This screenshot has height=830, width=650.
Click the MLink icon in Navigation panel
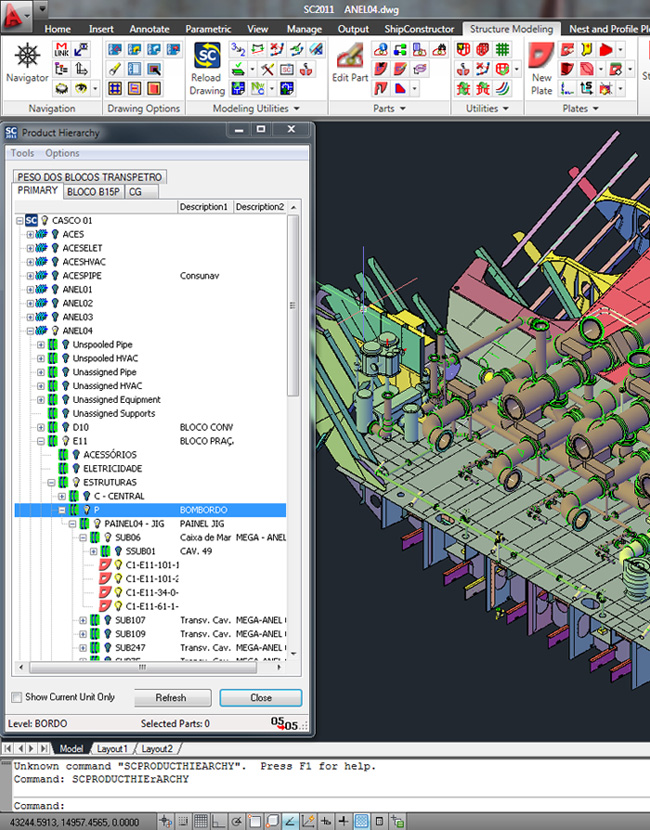click(61, 50)
